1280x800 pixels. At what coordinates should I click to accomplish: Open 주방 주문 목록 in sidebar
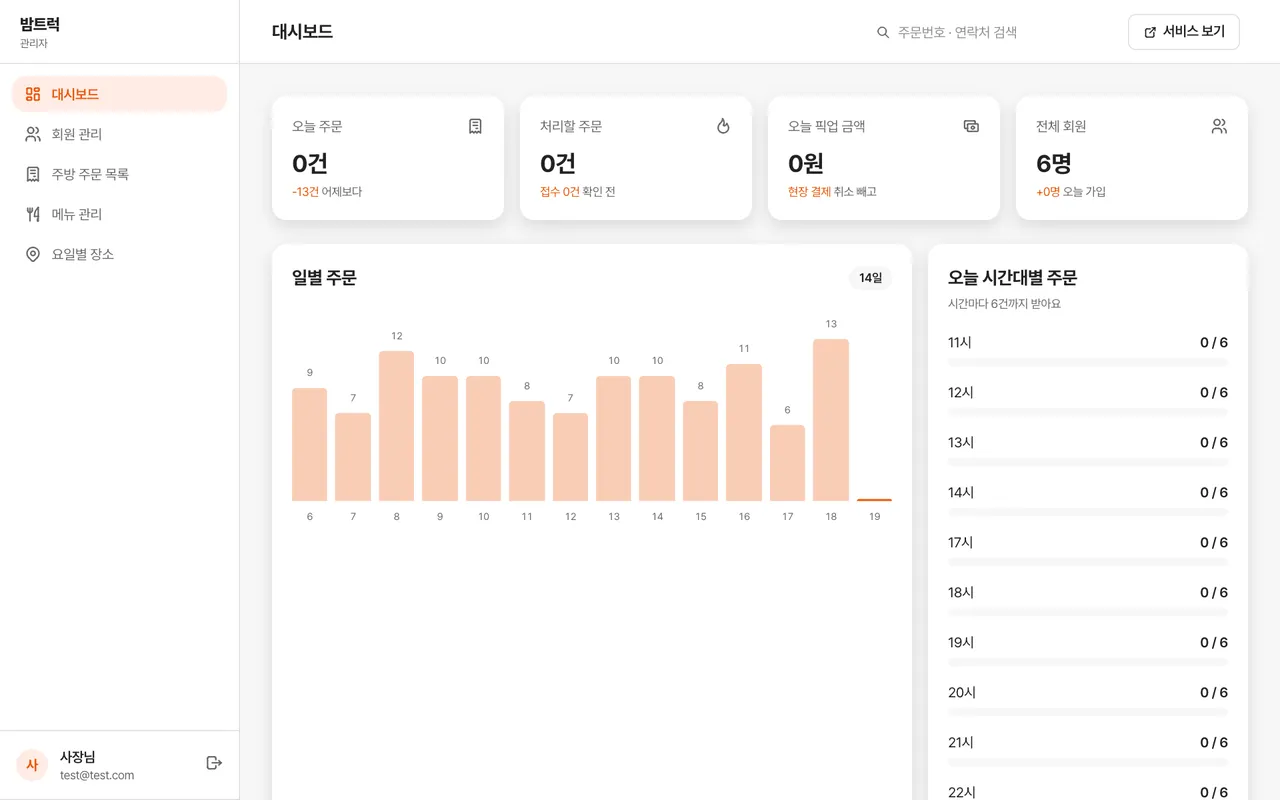point(120,174)
